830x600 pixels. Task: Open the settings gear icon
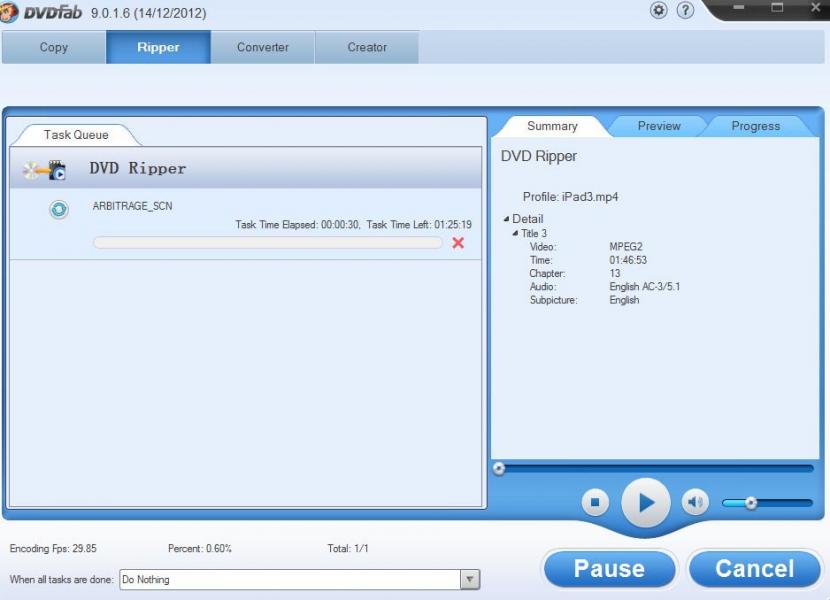click(x=658, y=10)
